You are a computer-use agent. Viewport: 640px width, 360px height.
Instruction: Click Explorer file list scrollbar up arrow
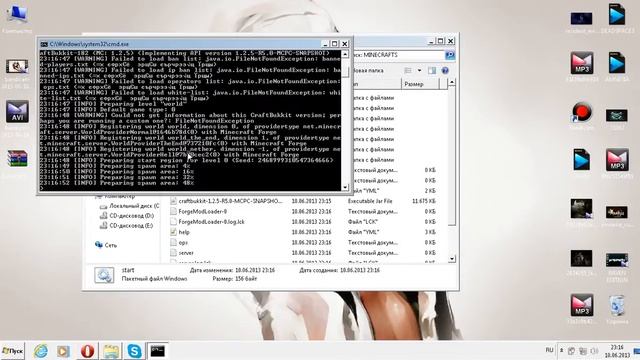point(451,83)
